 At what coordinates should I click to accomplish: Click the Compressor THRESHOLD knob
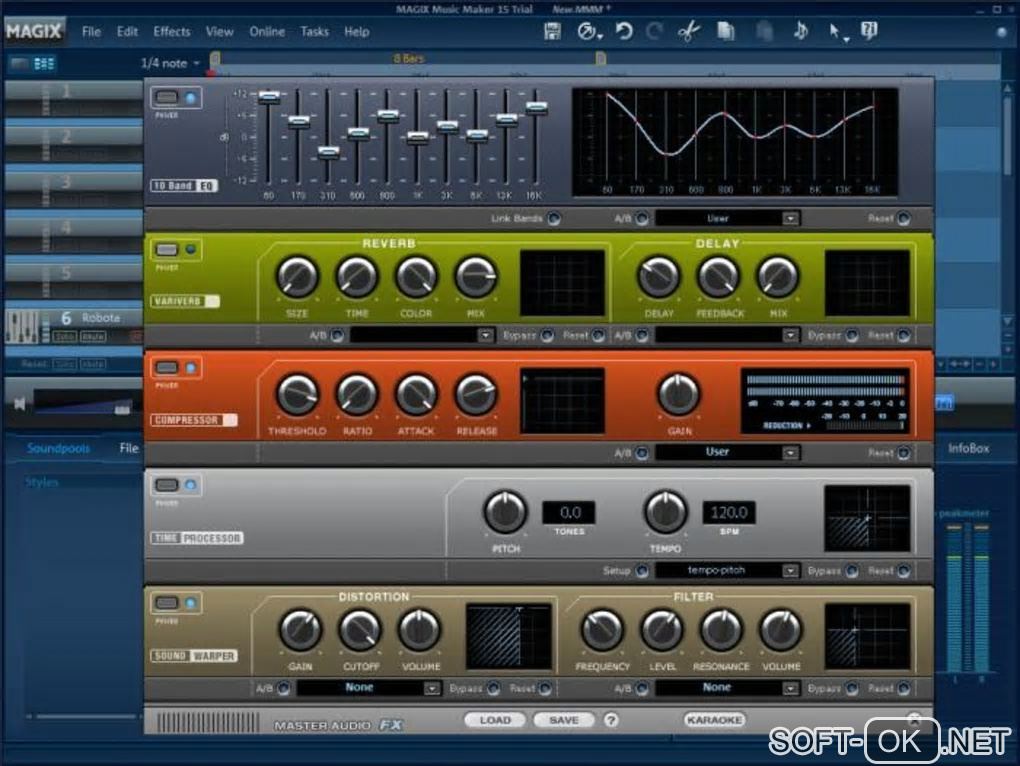click(x=297, y=394)
